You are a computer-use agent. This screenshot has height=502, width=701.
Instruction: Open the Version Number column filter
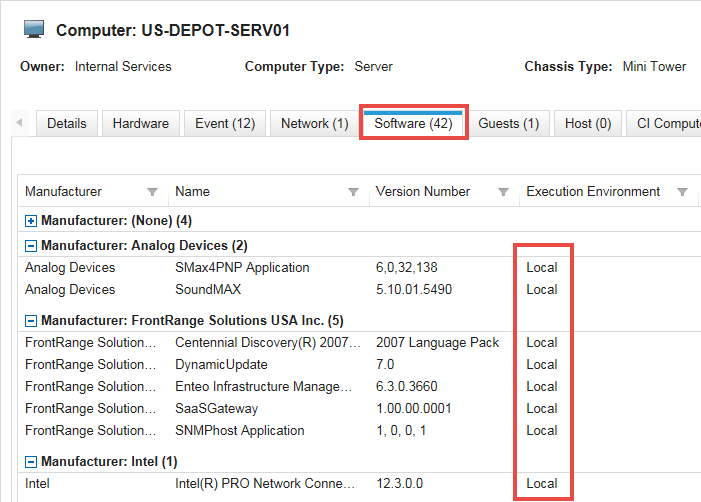(x=503, y=192)
